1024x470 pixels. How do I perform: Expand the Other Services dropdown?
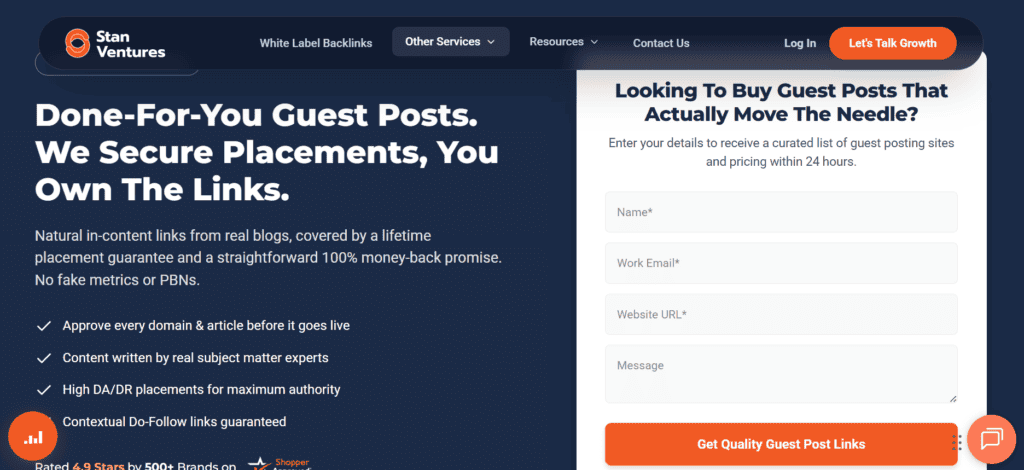click(x=451, y=42)
